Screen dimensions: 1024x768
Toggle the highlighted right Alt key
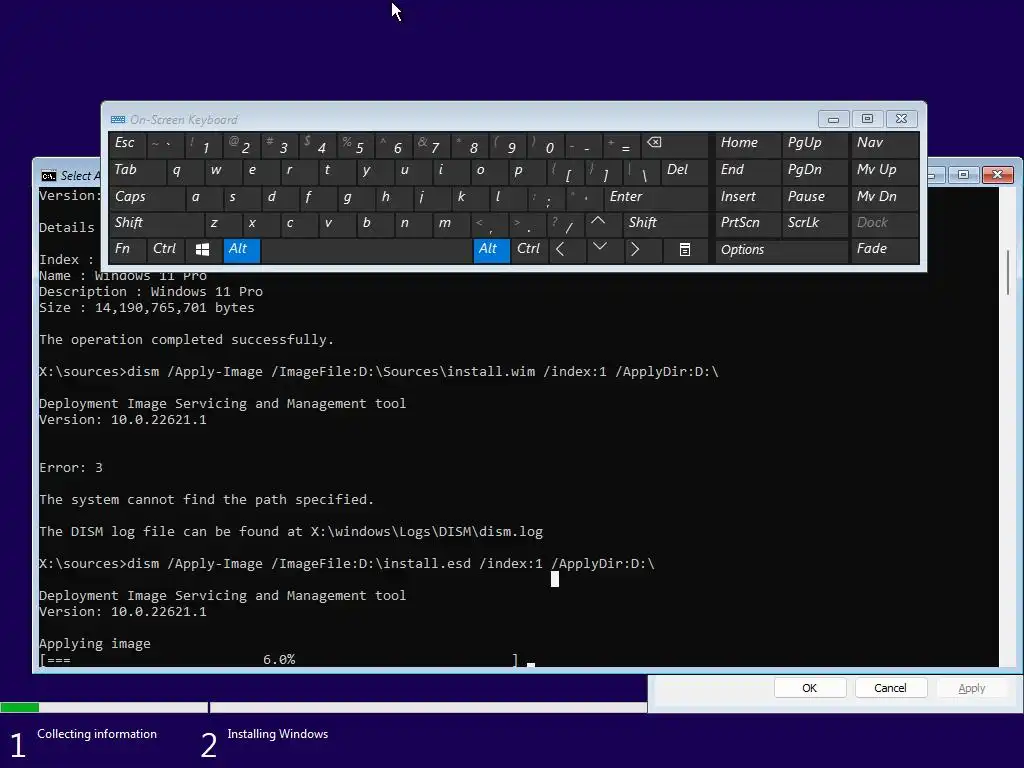coord(491,249)
